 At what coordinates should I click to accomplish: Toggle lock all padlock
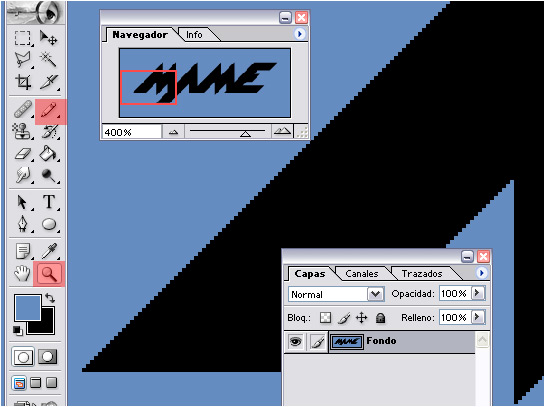click(x=381, y=318)
